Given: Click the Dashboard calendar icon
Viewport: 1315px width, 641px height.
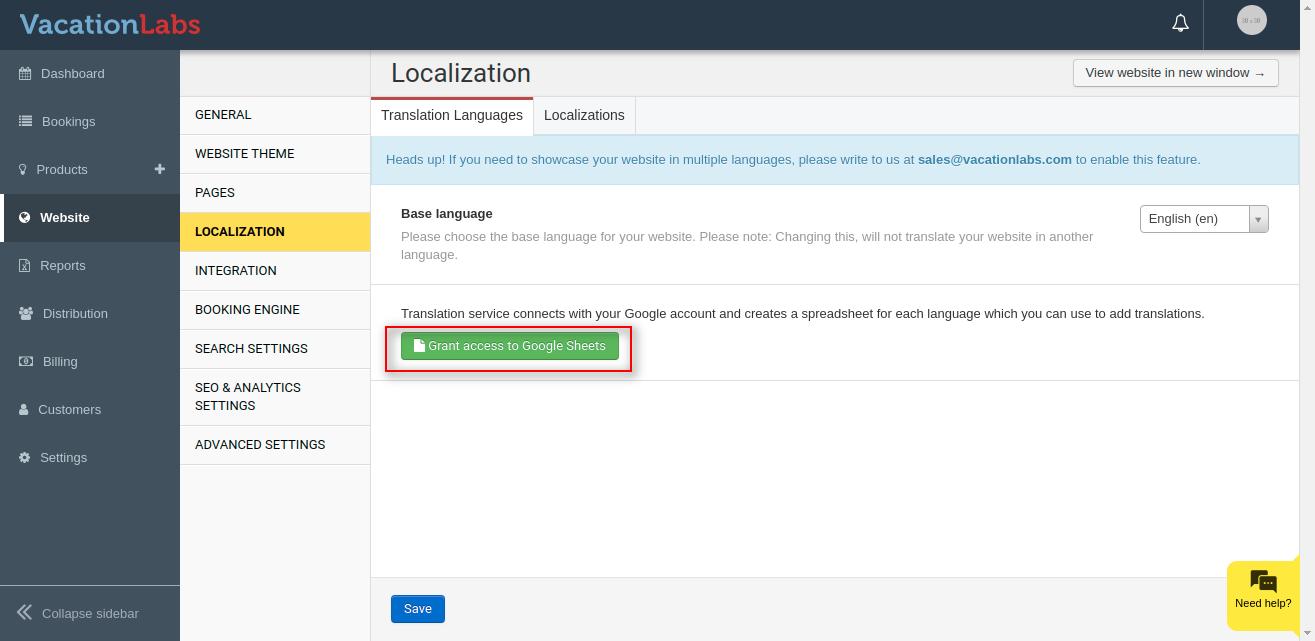Looking at the screenshot, I should [25, 74].
